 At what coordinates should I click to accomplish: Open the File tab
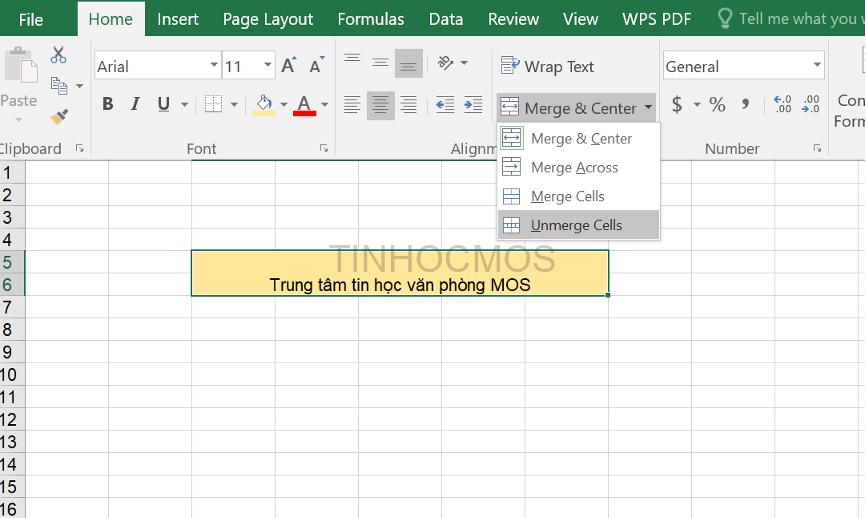(x=30, y=20)
